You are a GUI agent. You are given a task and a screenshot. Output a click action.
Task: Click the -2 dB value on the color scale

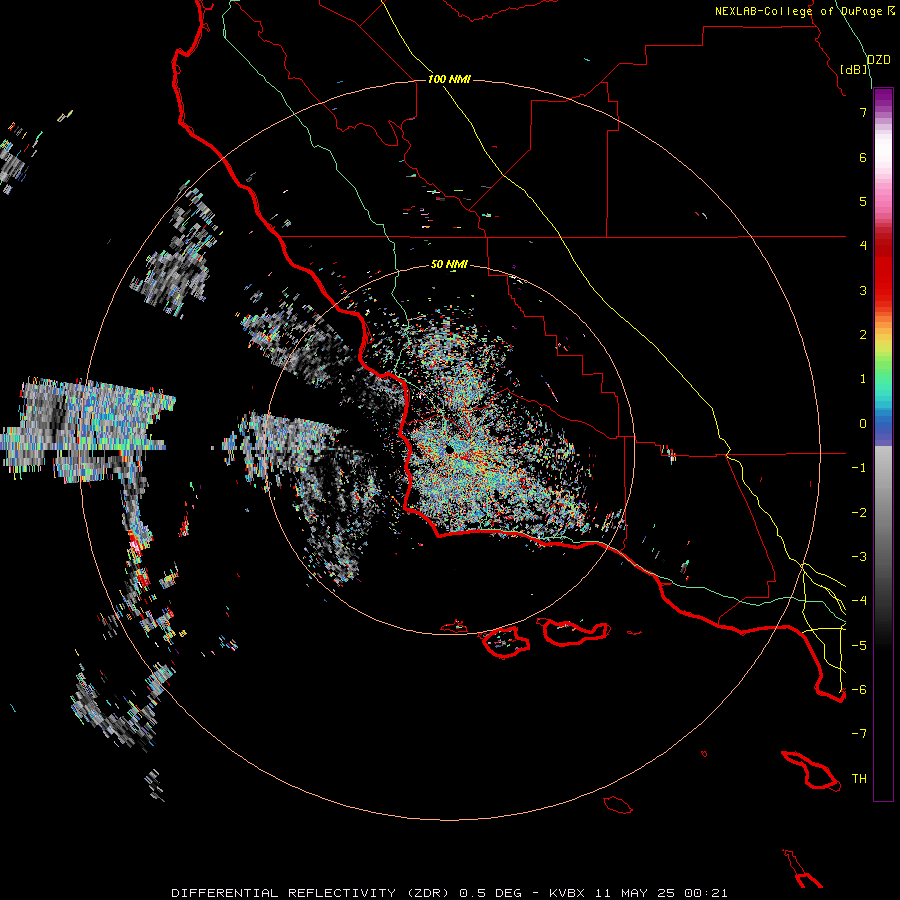(x=859, y=513)
